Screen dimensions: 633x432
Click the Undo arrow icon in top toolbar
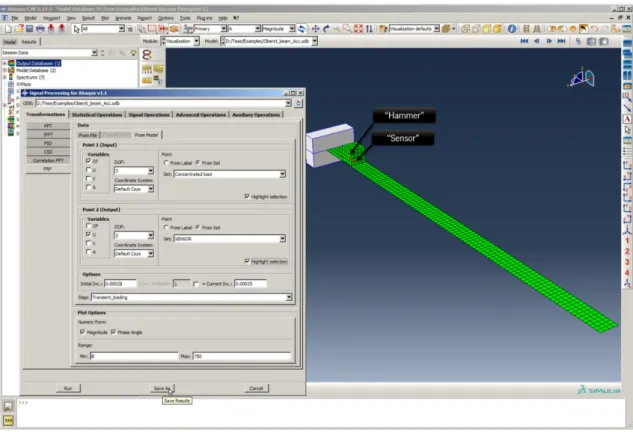(594, 29)
